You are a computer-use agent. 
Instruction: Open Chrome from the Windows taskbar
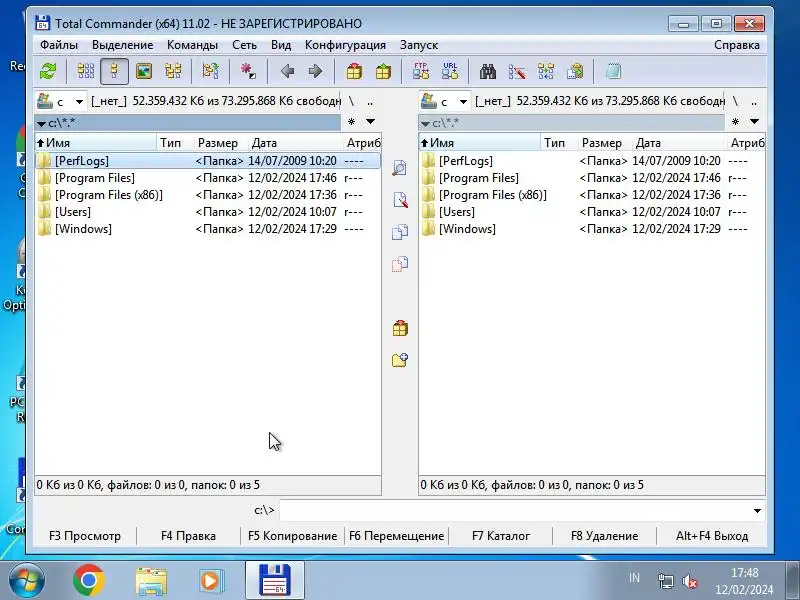coord(89,581)
